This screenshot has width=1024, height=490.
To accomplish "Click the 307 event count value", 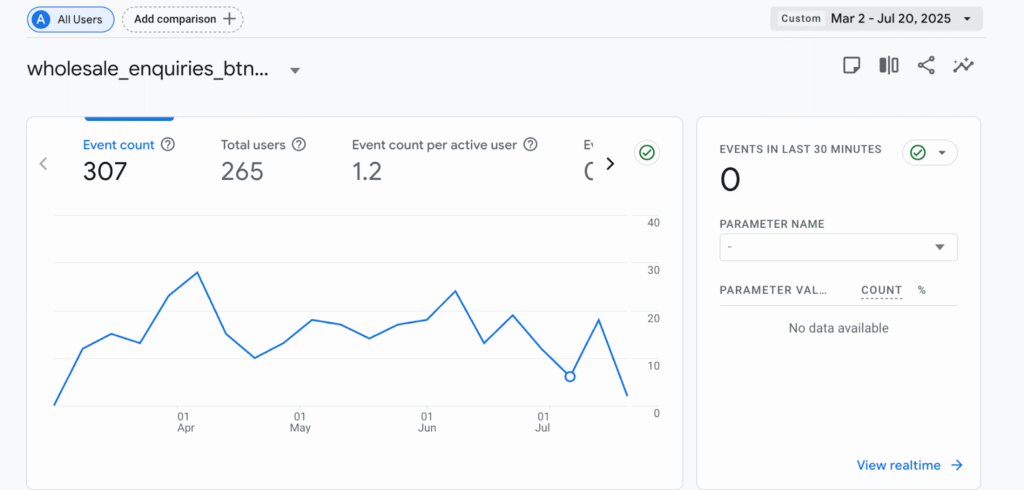I will point(105,172).
